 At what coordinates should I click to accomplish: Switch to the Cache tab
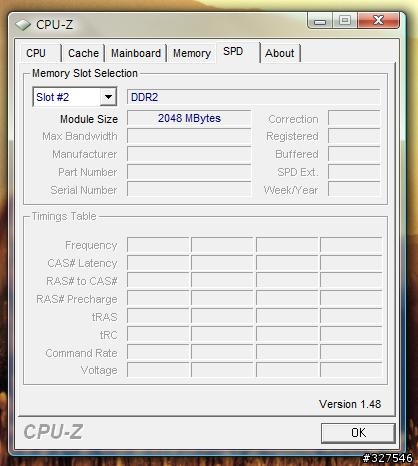pyautogui.click(x=83, y=53)
